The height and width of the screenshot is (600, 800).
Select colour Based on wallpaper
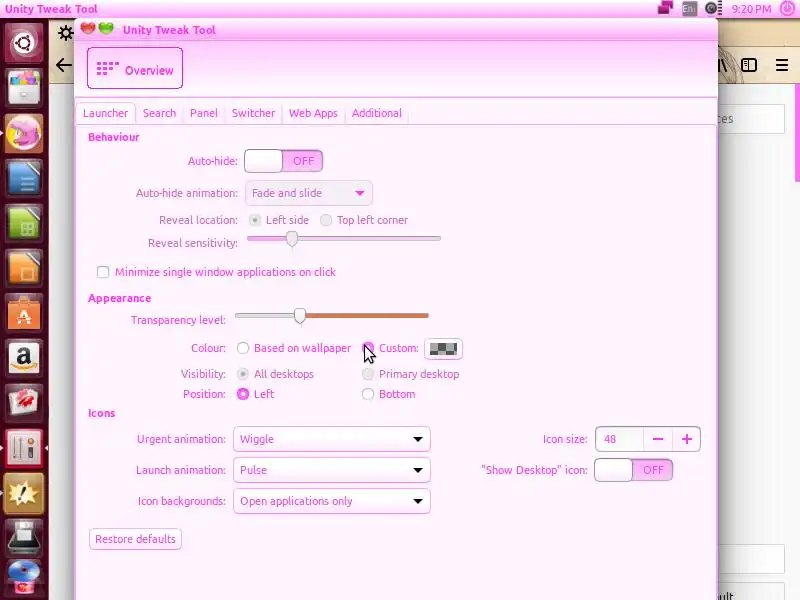[x=243, y=348]
